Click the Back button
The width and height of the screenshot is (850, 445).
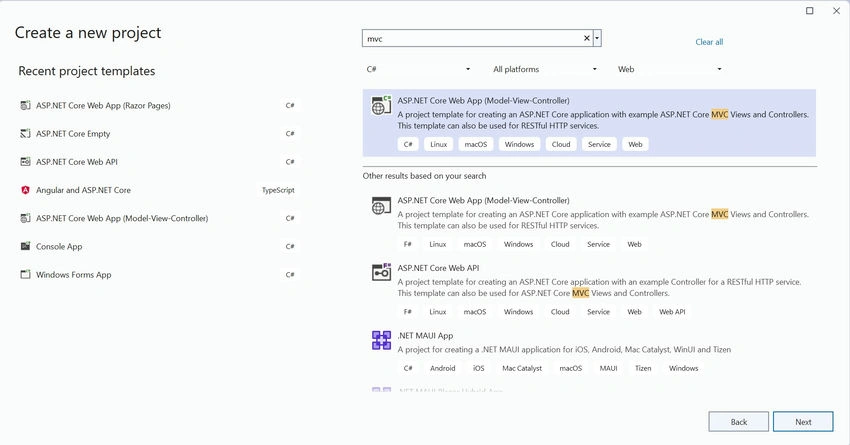(738, 422)
